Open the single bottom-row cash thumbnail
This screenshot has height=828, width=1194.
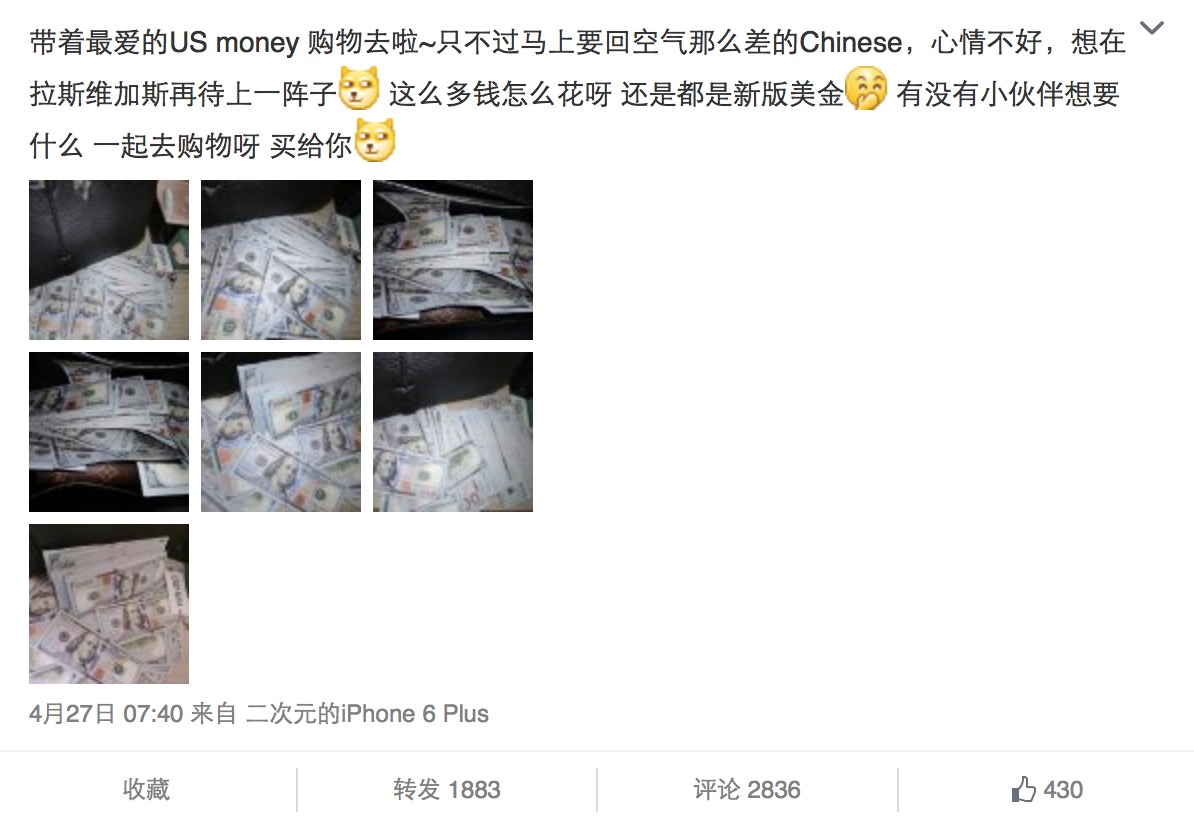[109, 604]
